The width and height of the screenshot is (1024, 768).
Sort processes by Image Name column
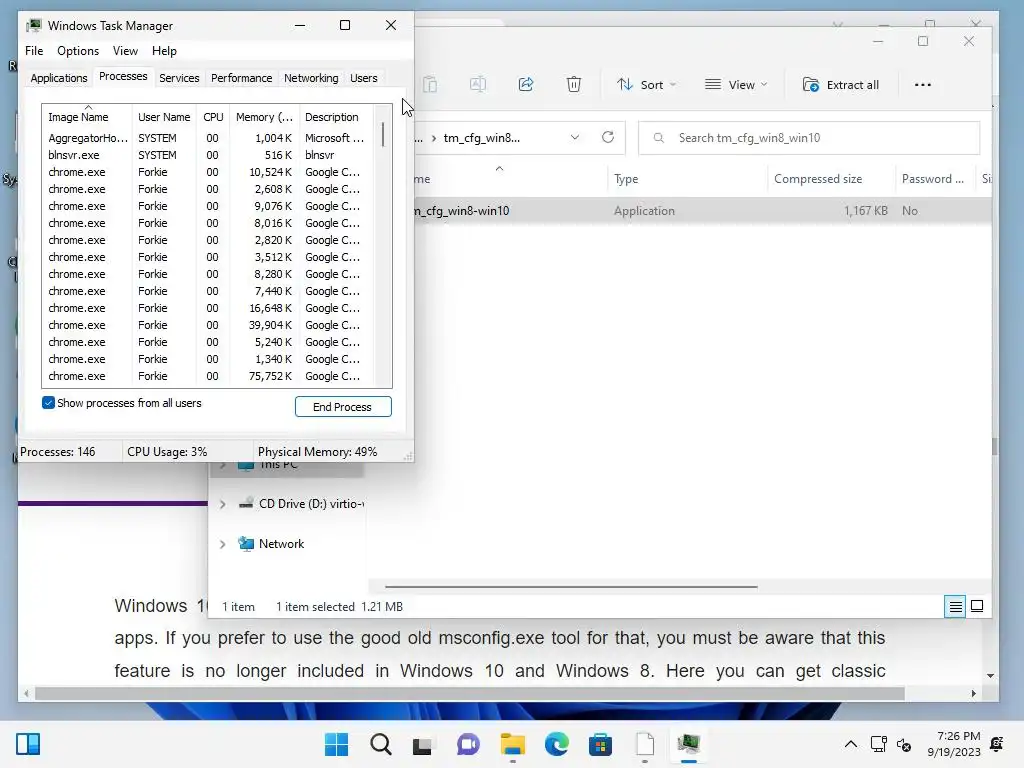(x=87, y=117)
